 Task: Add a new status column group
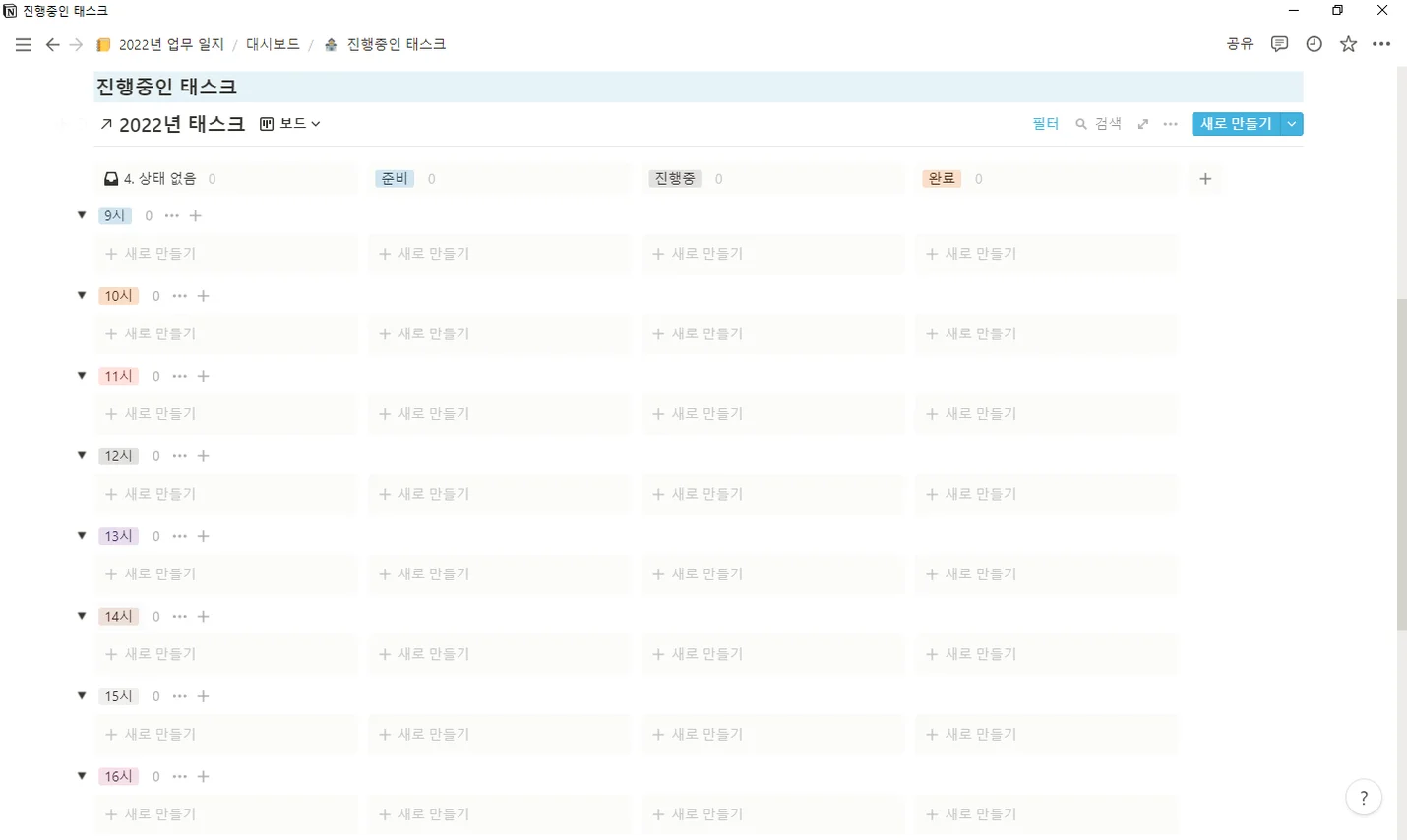pyautogui.click(x=1205, y=179)
